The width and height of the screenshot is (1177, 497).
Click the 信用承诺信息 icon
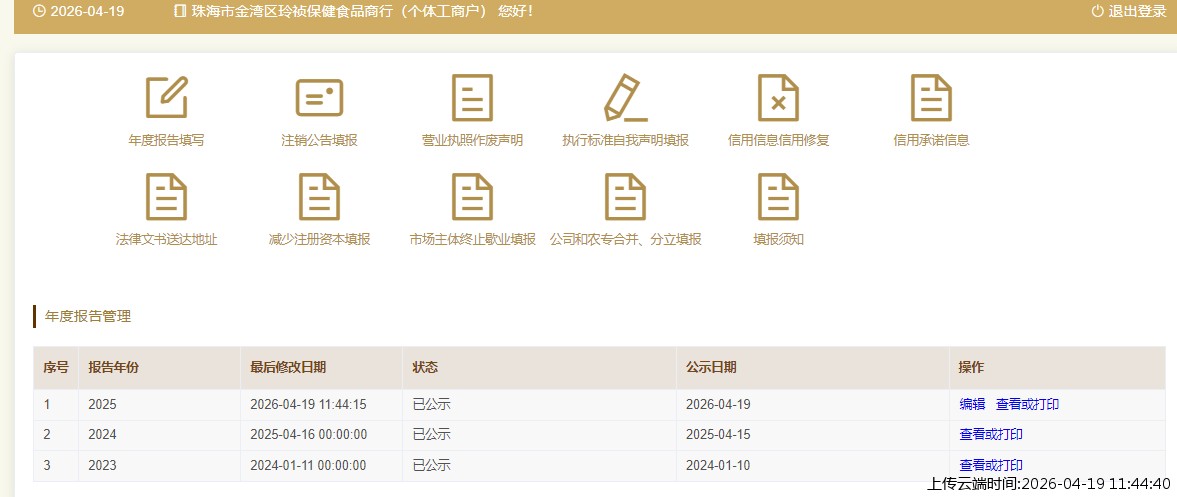(x=931, y=98)
